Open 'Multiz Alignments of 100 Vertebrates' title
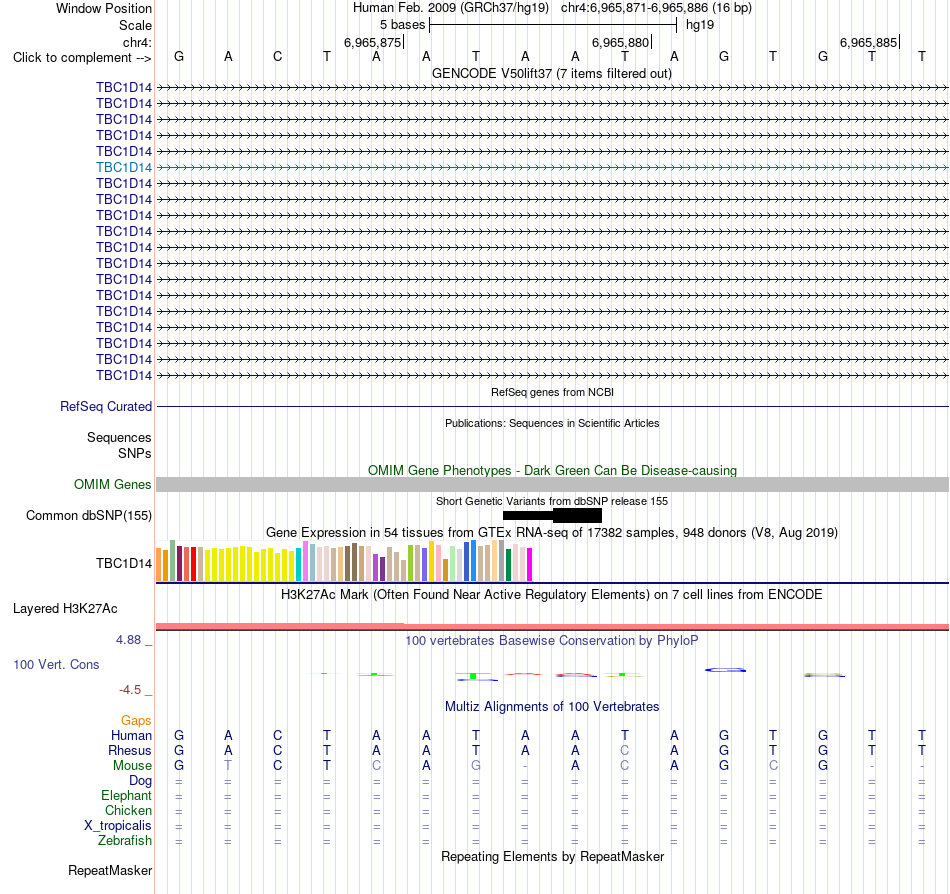 [552, 707]
